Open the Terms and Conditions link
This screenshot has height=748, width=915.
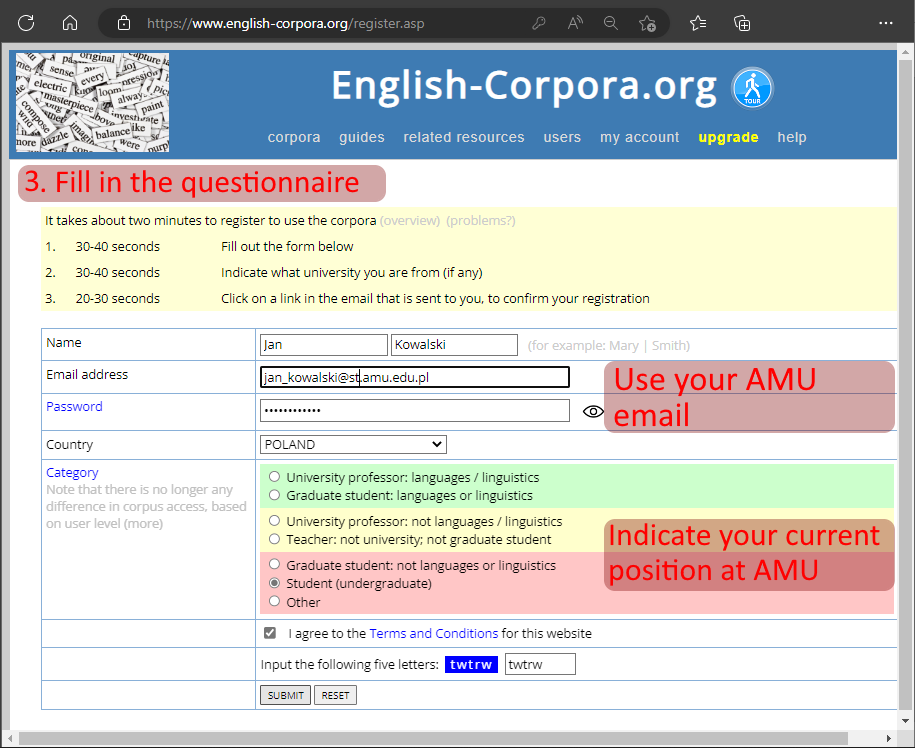[433, 633]
